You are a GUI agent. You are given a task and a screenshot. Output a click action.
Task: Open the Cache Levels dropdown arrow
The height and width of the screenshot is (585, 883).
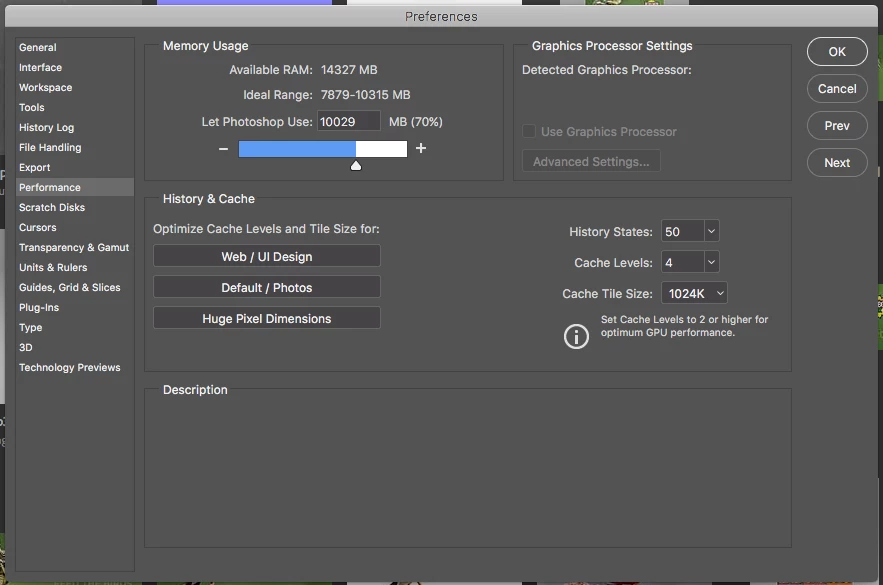(x=711, y=262)
